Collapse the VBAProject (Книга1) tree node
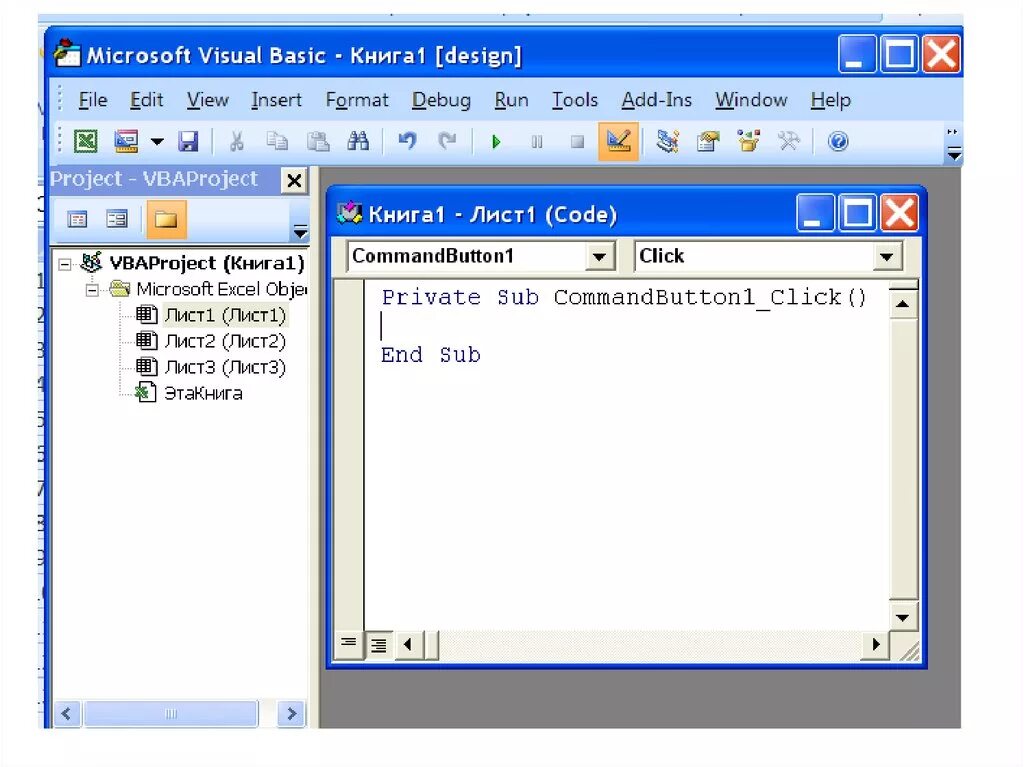This screenshot has height=767, width=1024. tap(65, 264)
